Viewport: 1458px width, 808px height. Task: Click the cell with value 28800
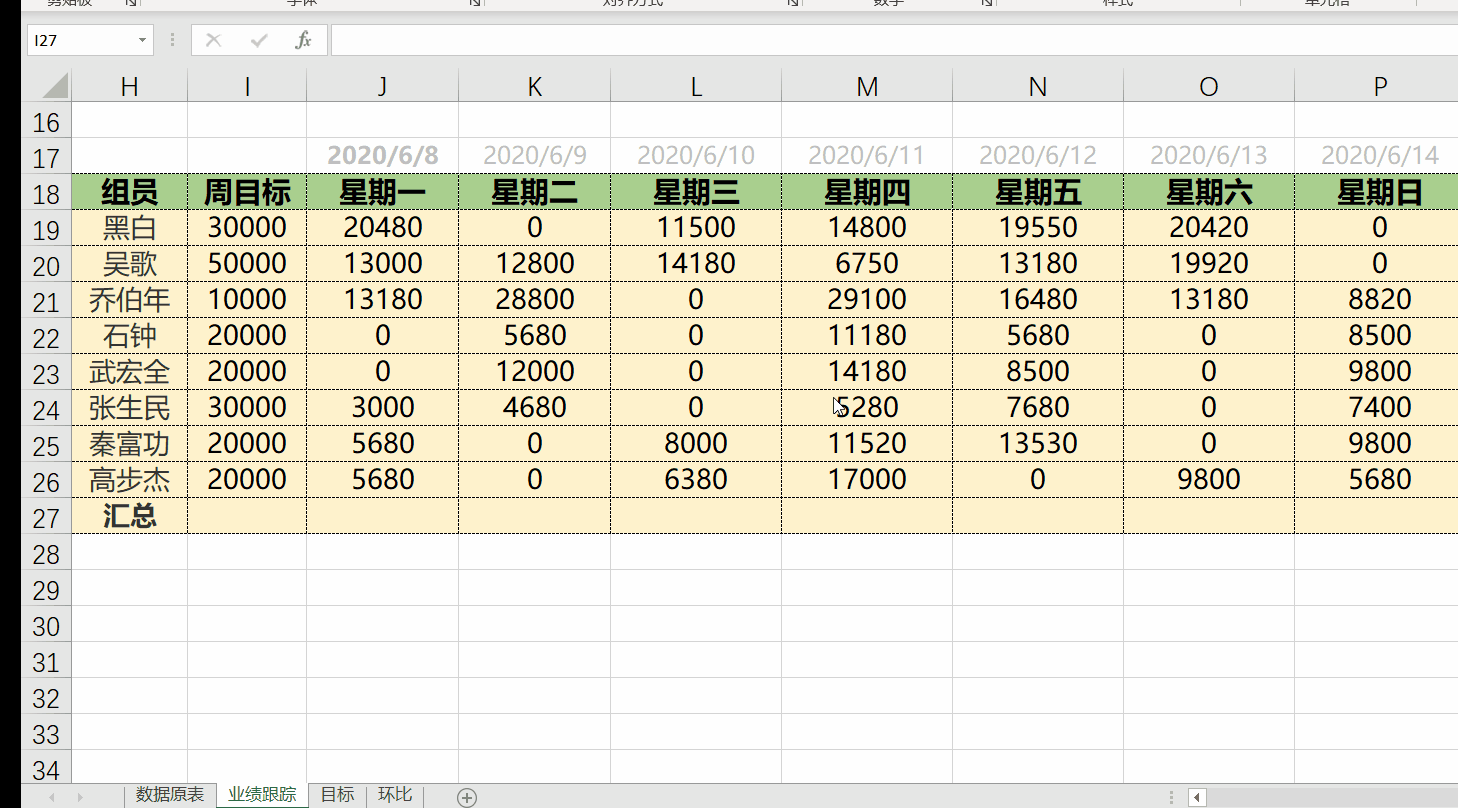(x=534, y=300)
